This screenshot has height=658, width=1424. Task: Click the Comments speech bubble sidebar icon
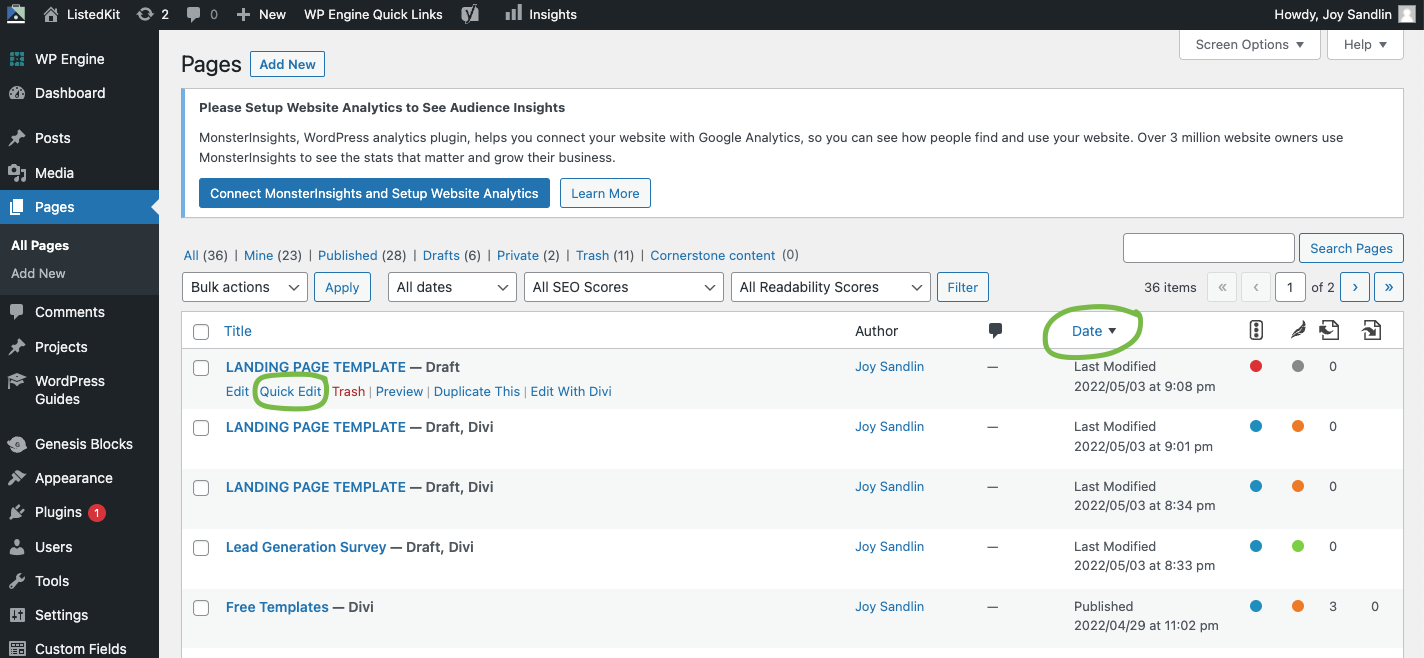pos(17,312)
